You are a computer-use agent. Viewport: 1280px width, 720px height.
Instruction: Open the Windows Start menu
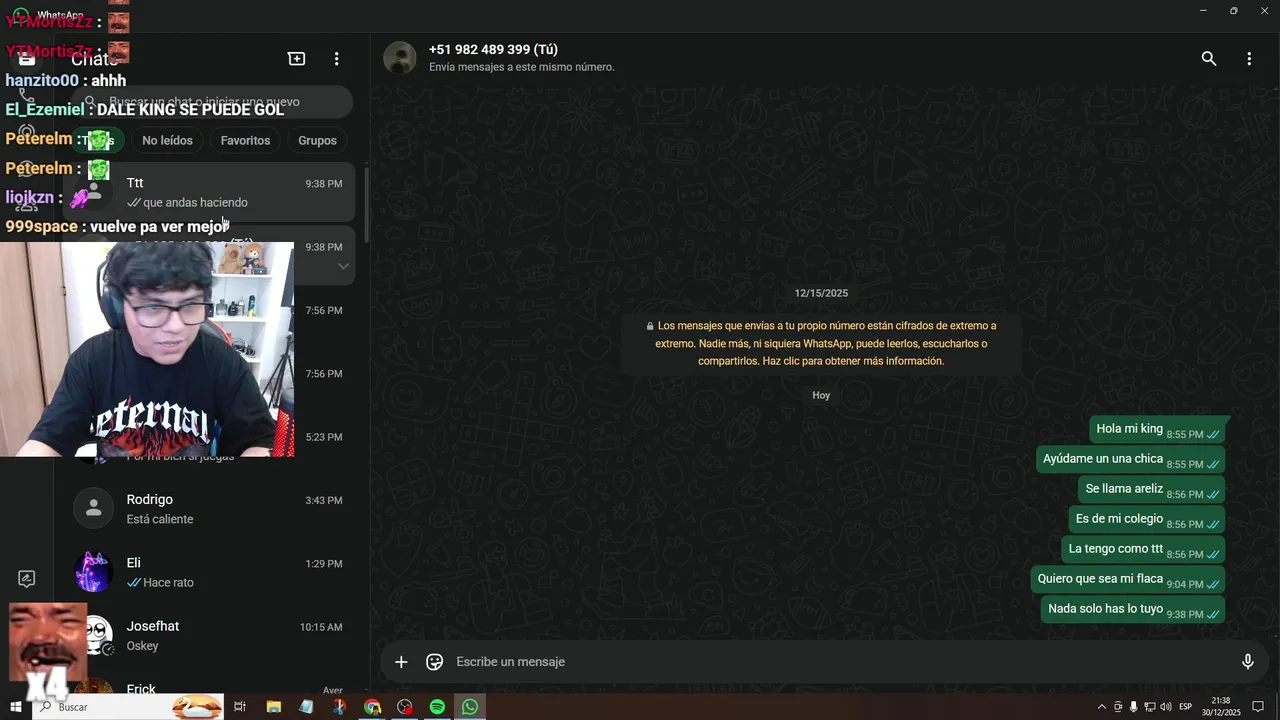click(x=16, y=707)
